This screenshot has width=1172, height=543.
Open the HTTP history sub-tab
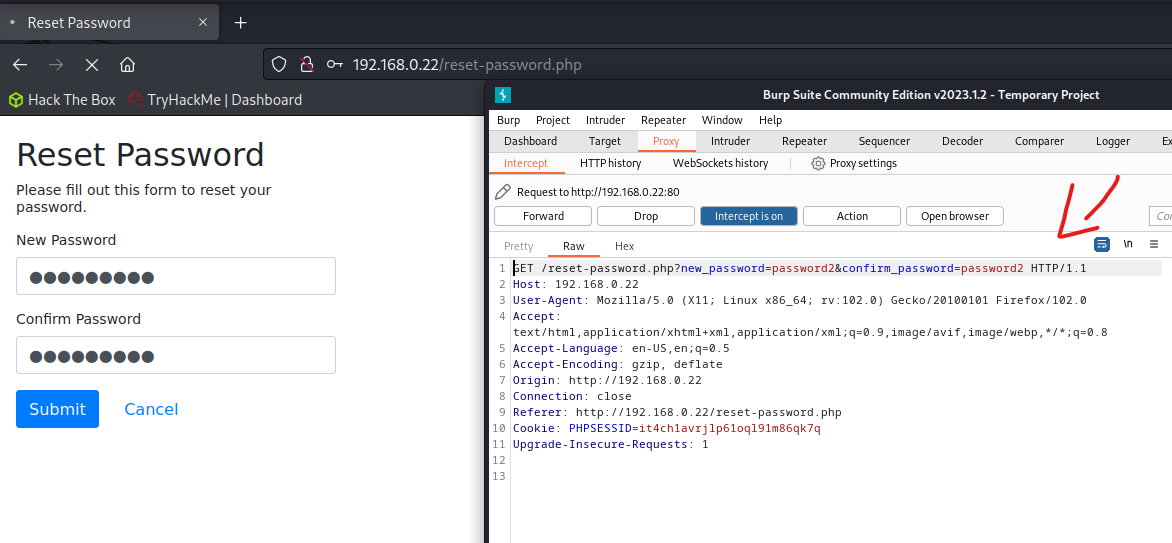(x=611, y=163)
